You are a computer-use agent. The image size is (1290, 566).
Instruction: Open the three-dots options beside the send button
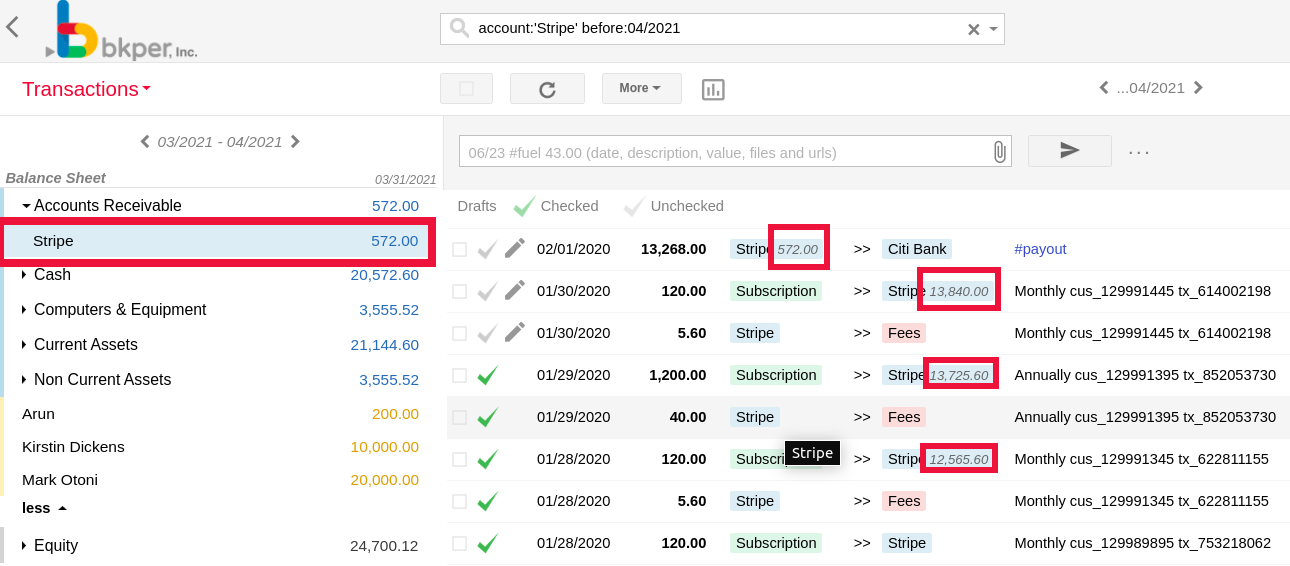coord(1139,152)
